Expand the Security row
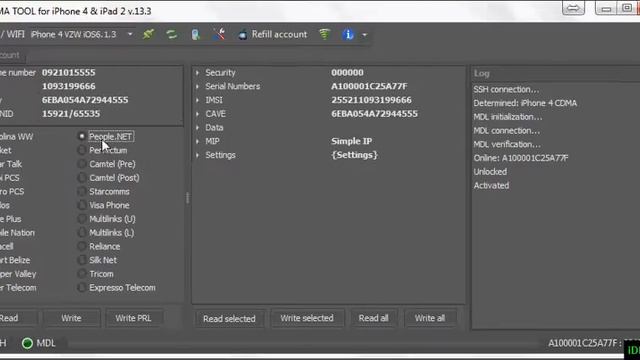The height and width of the screenshot is (360, 640). [x=198, y=73]
